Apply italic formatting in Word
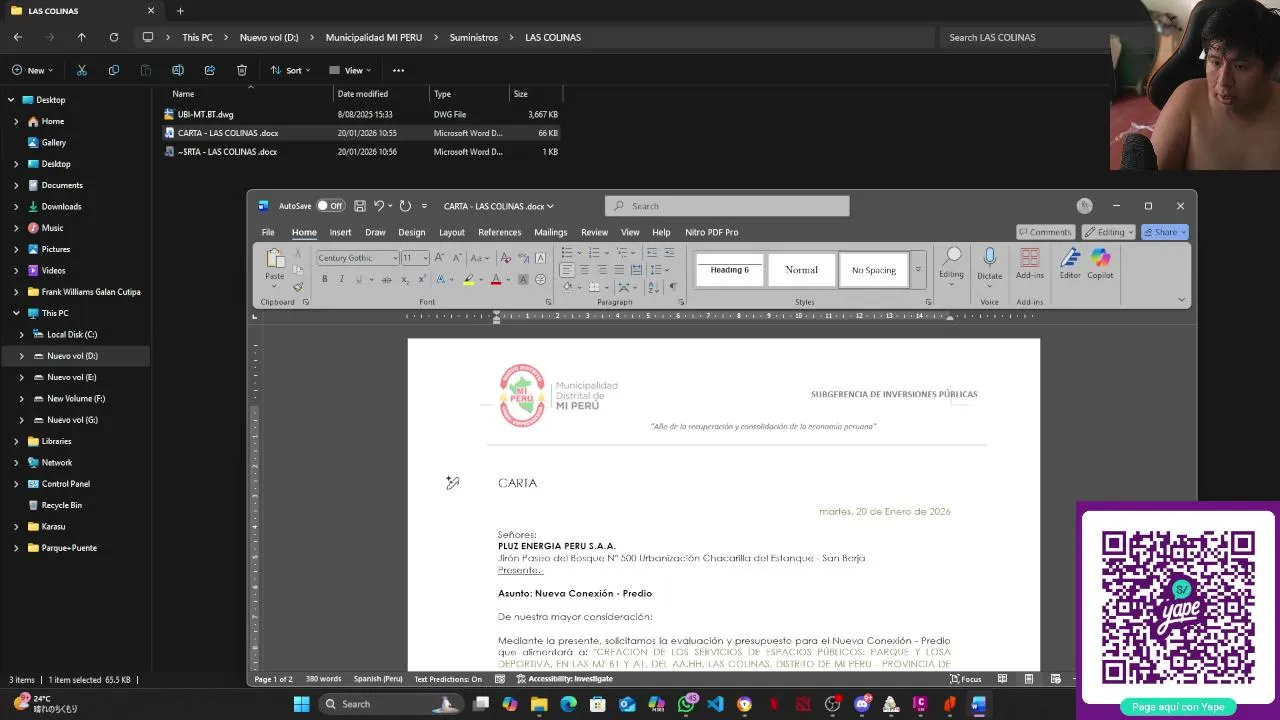The image size is (1280, 720). click(x=341, y=280)
